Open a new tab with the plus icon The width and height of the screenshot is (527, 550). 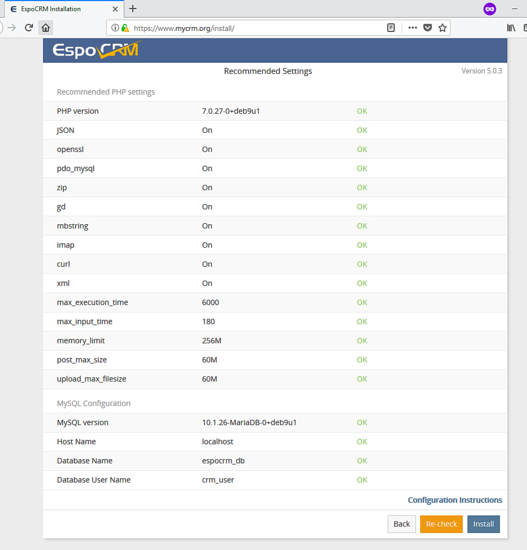(133, 9)
